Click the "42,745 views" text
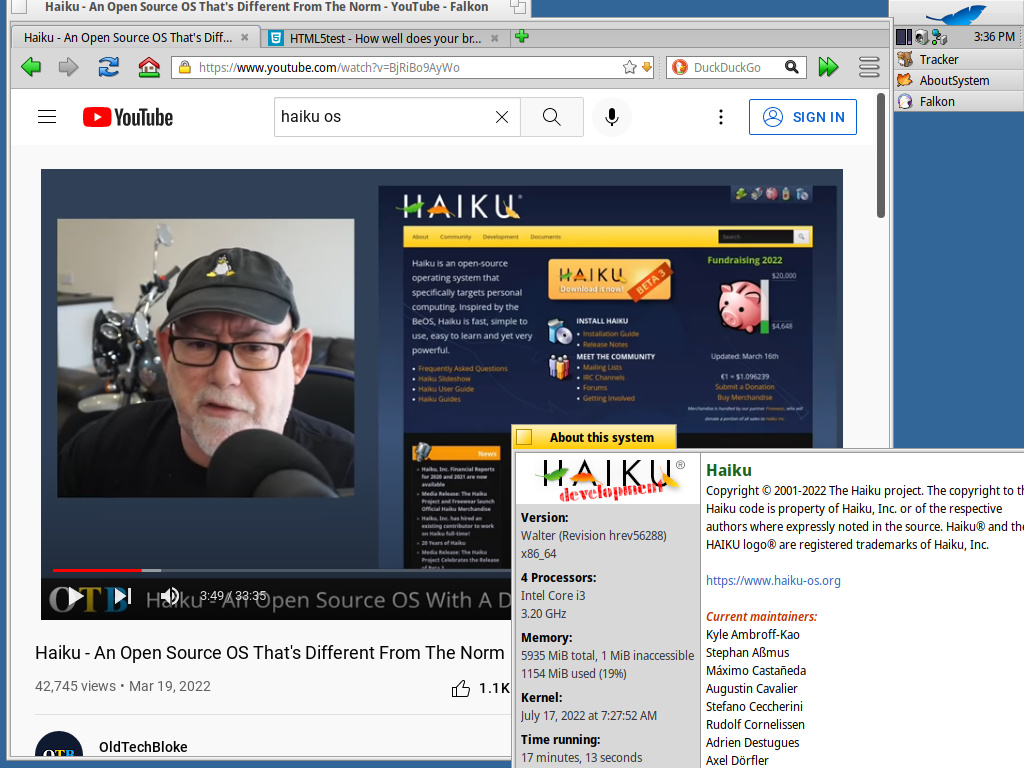 [x=75, y=686]
